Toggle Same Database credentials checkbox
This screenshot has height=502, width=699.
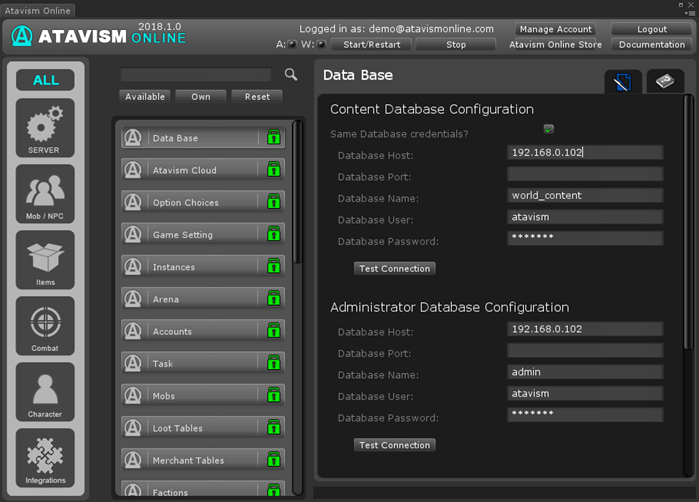[548, 130]
